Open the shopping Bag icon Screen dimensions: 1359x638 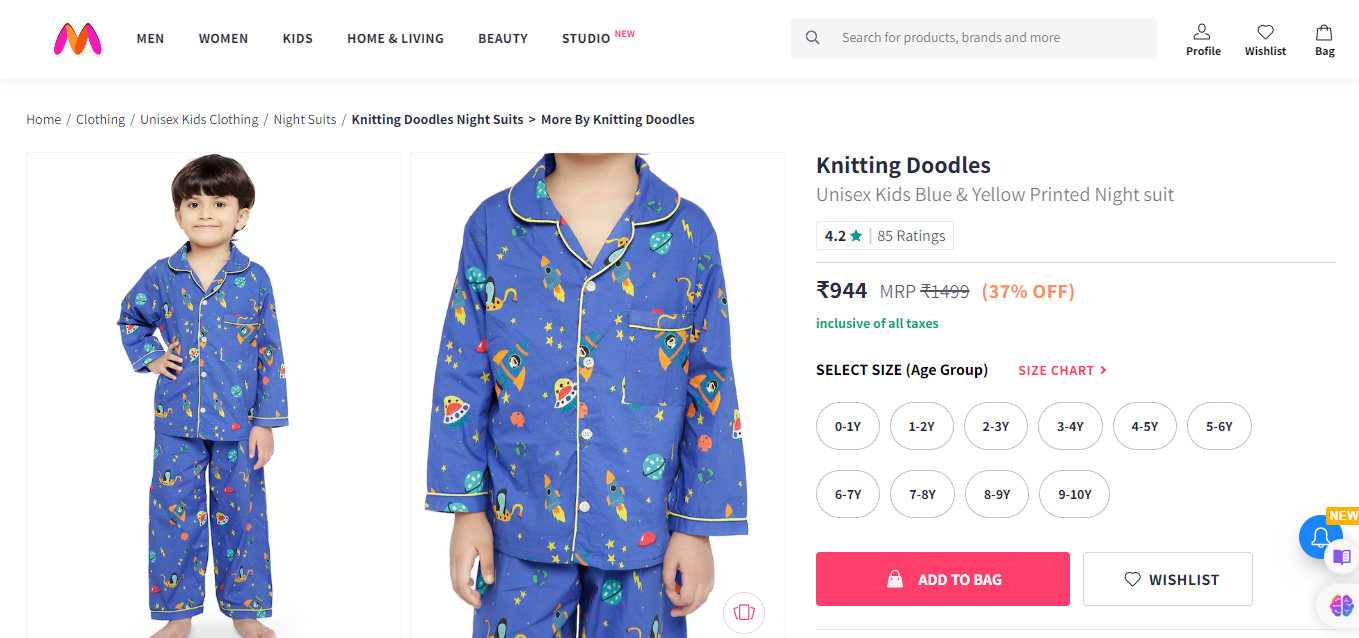tap(1324, 33)
